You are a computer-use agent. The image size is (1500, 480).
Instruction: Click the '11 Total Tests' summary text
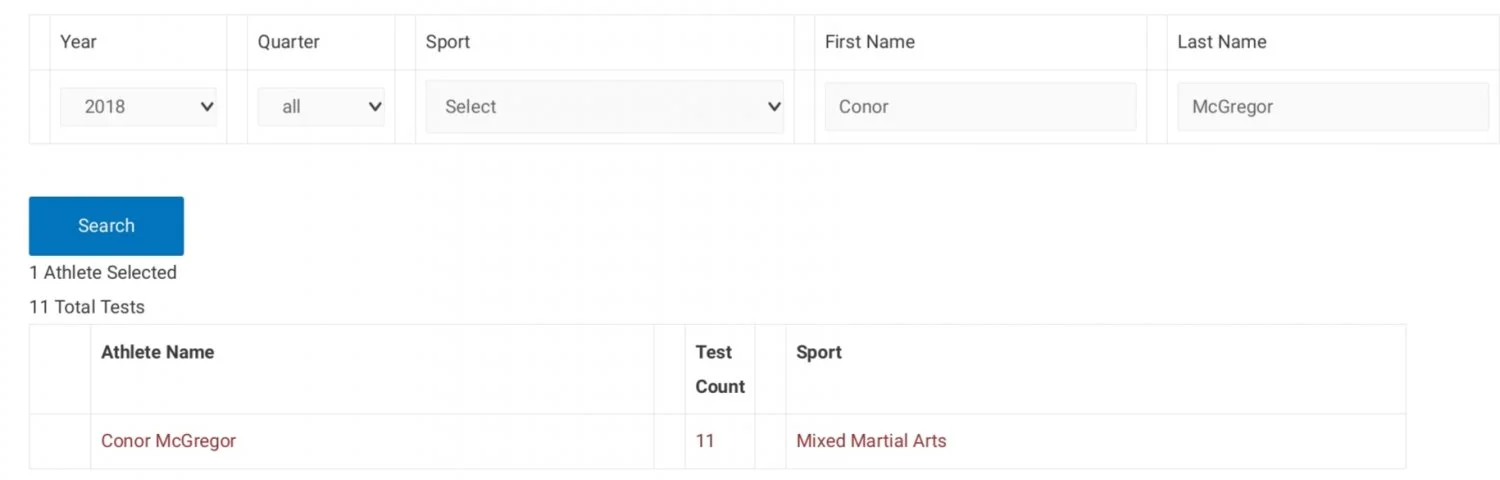click(87, 307)
